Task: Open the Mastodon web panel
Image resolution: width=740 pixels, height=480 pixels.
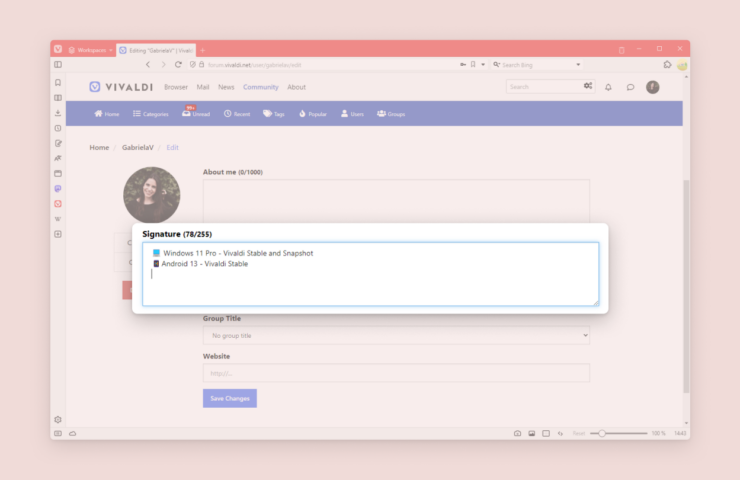Action: pos(58,188)
